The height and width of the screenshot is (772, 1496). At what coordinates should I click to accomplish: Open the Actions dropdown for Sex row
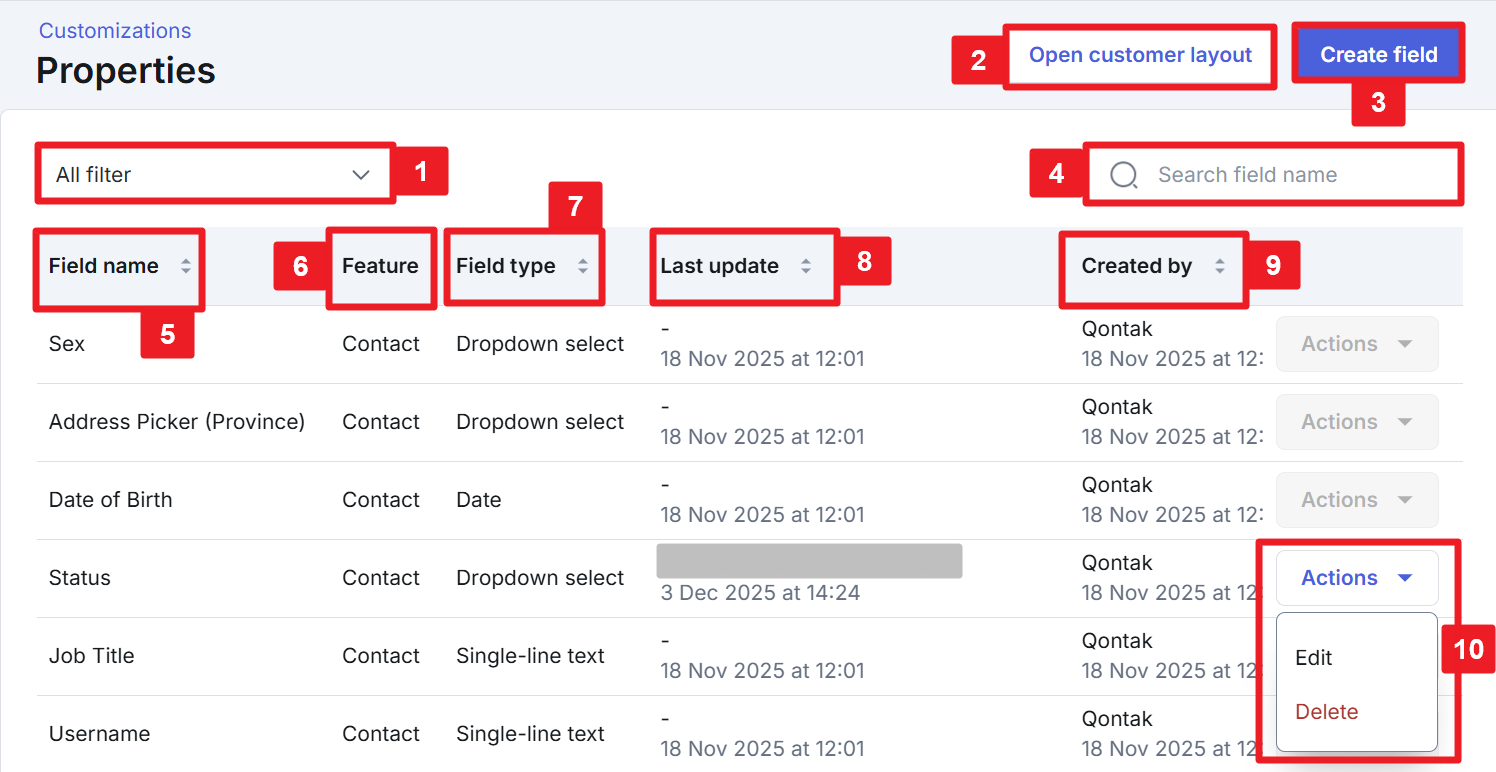pos(1356,344)
